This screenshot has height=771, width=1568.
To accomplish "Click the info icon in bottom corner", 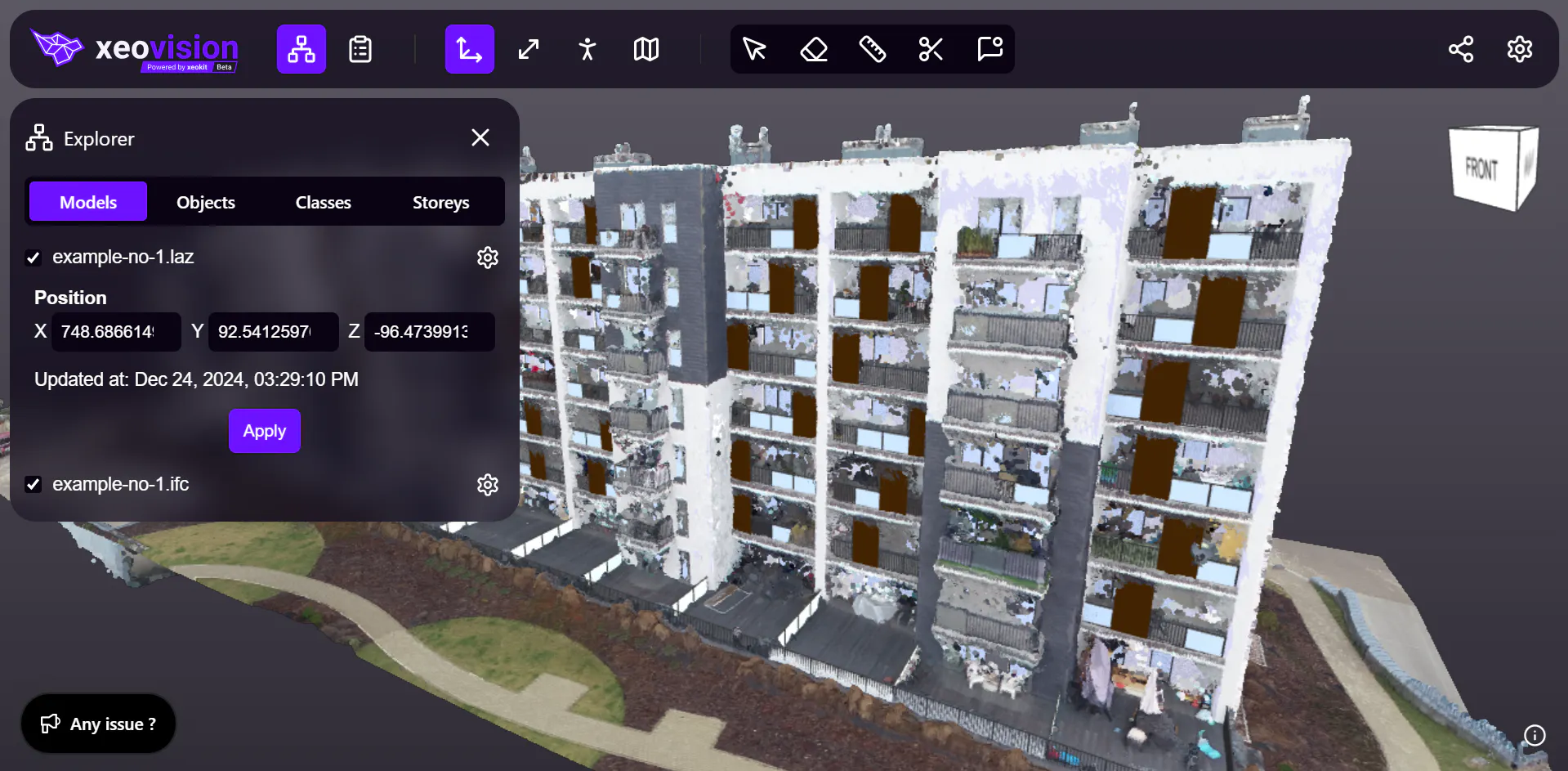I will tap(1534, 735).
